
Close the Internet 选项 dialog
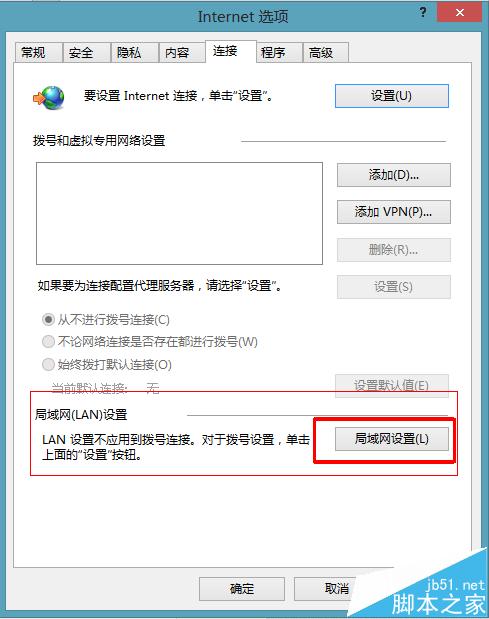tap(459, 13)
